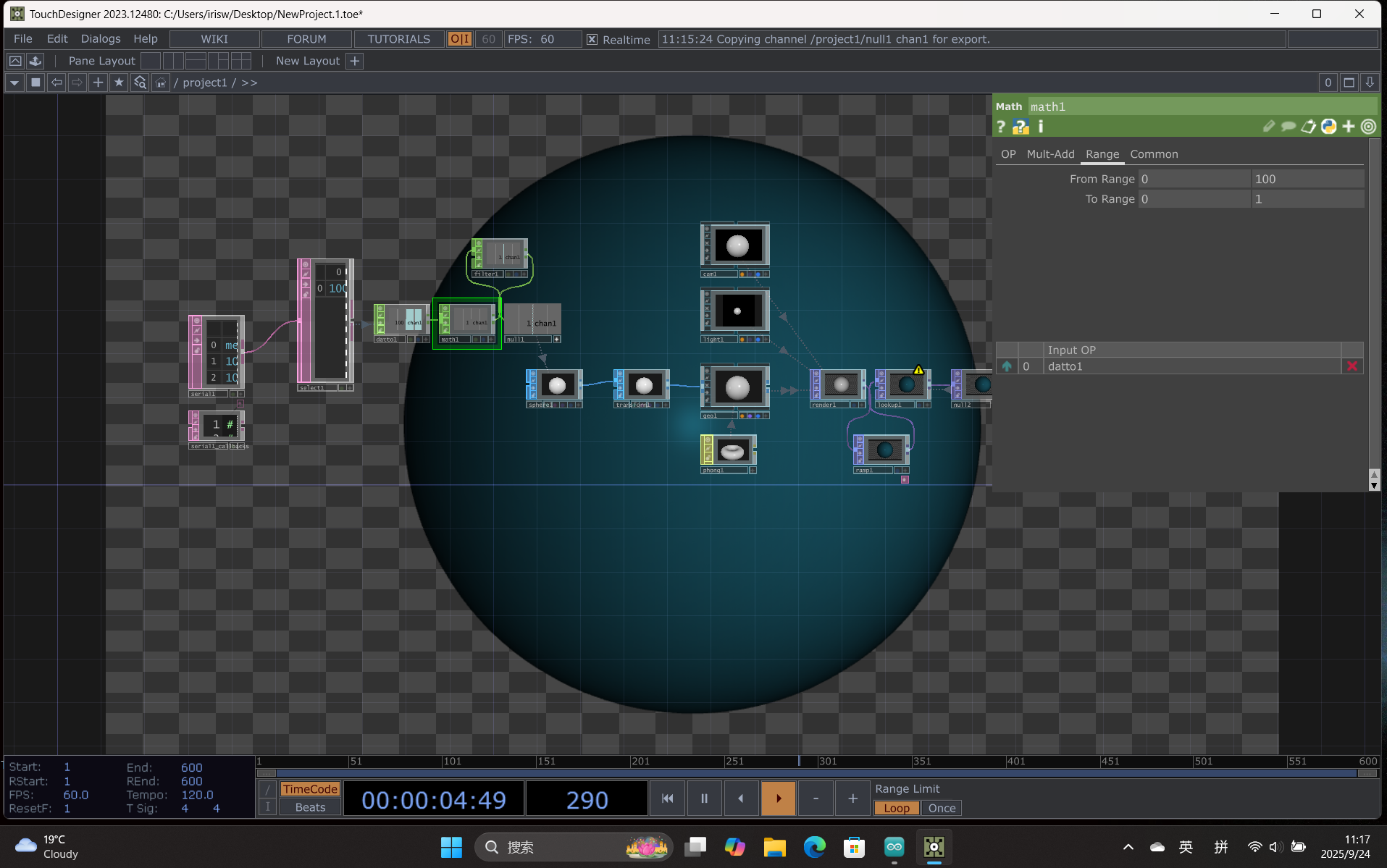Open network search with the magnifier icon
Viewport: 1387px width, 868px height.
[x=140, y=82]
